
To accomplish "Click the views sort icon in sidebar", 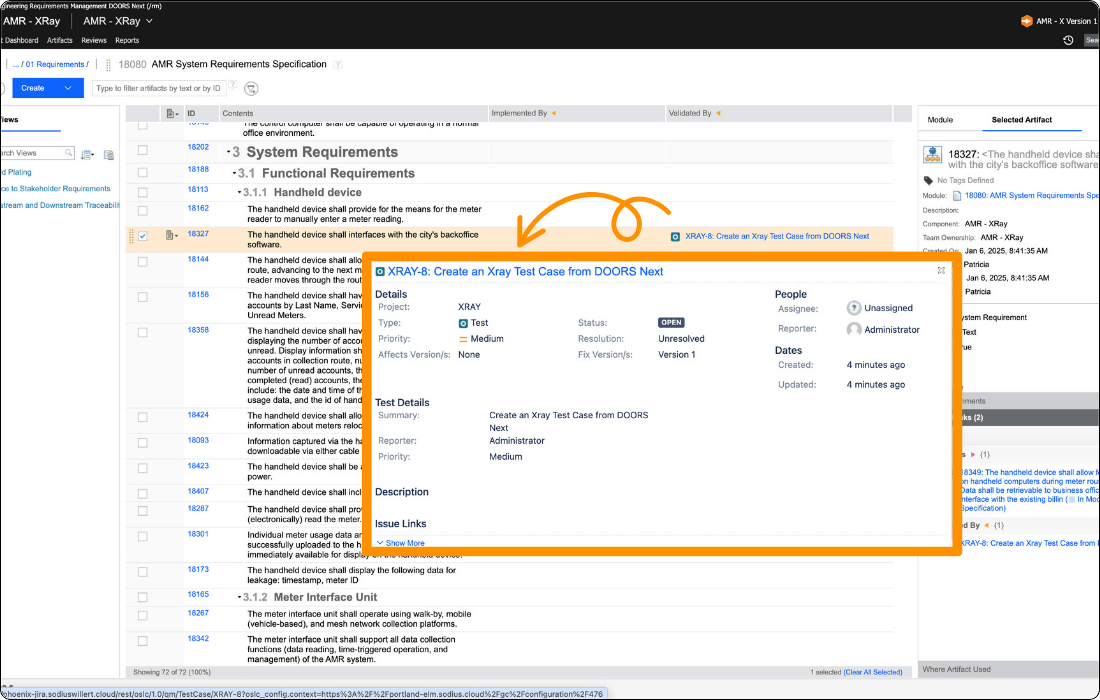I will [87, 154].
